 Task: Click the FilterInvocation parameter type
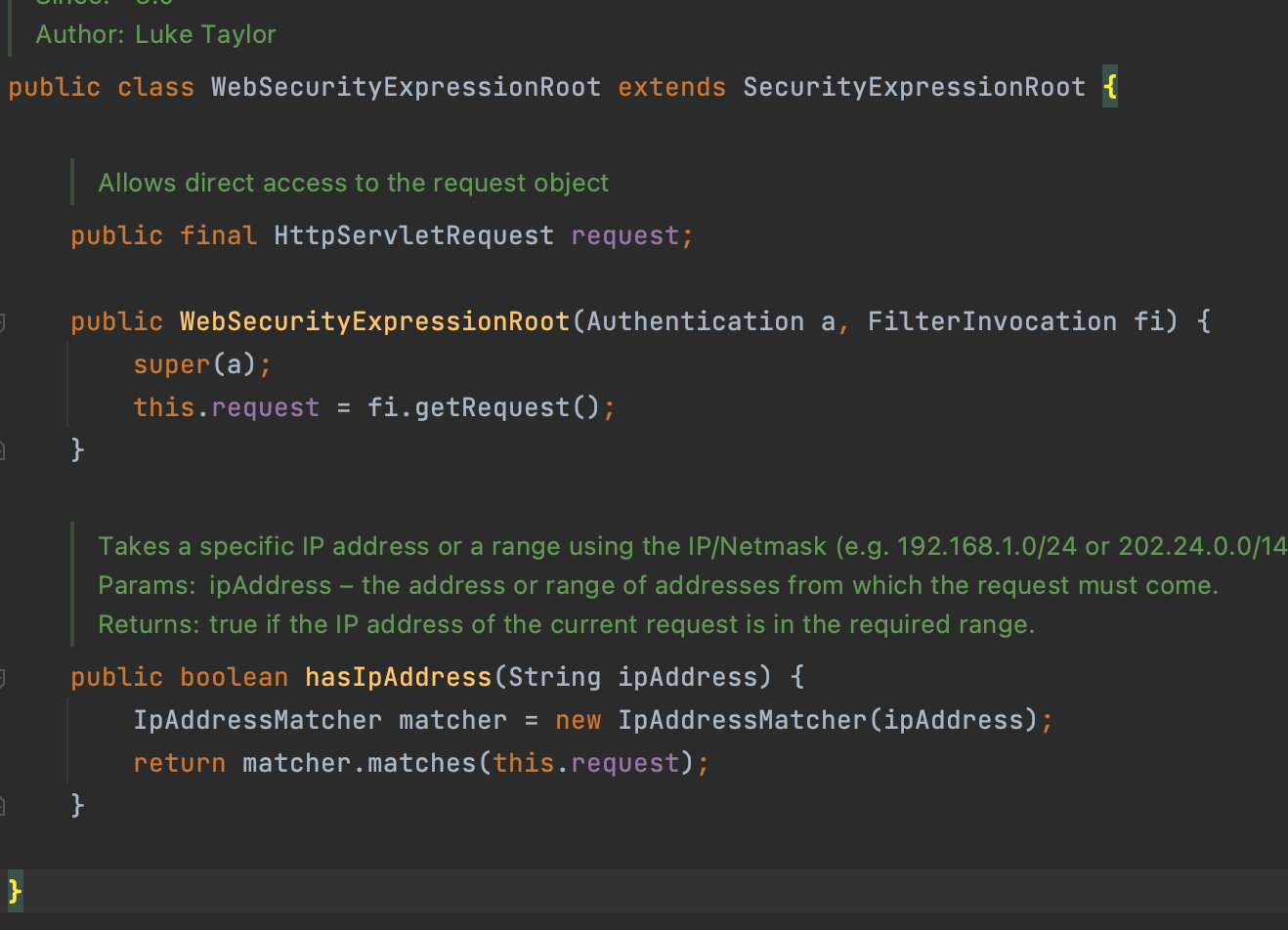[x=993, y=321]
